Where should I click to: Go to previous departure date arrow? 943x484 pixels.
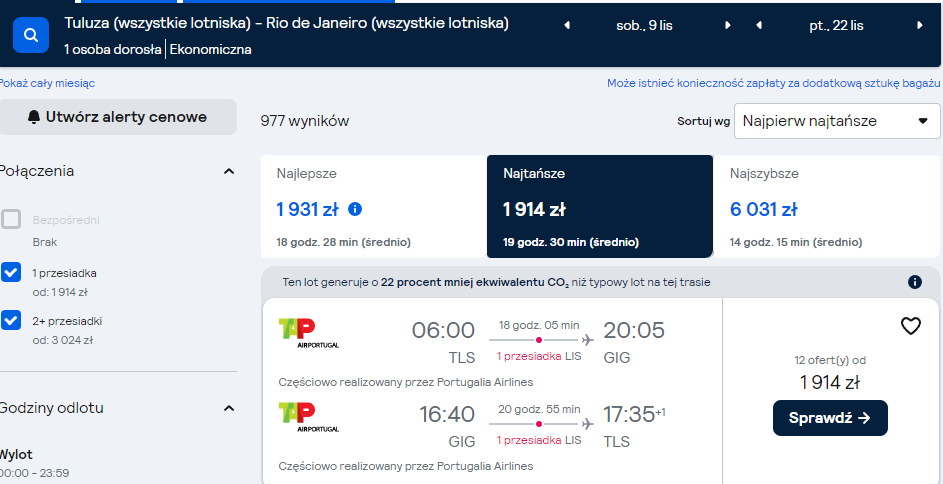pyautogui.click(x=567, y=25)
